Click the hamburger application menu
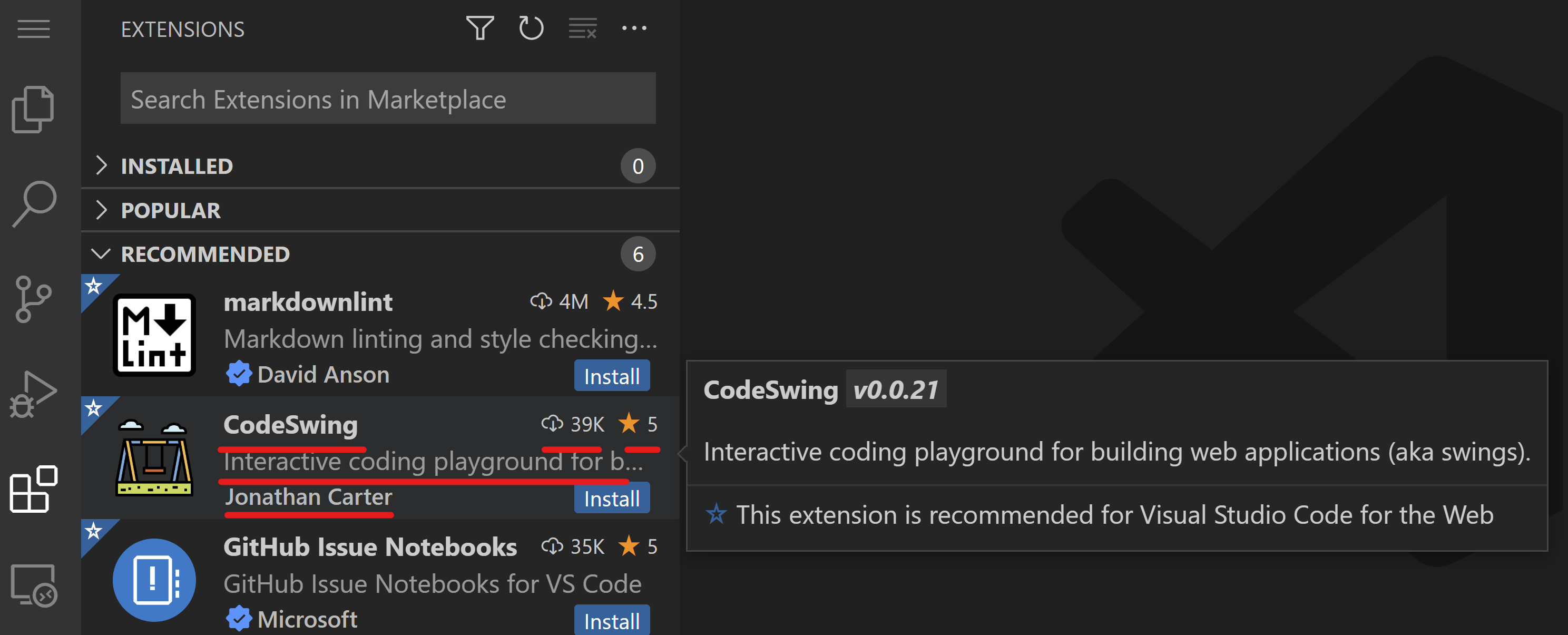The image size is (1568, 635). pyautogui.click(x=34, y=28)
